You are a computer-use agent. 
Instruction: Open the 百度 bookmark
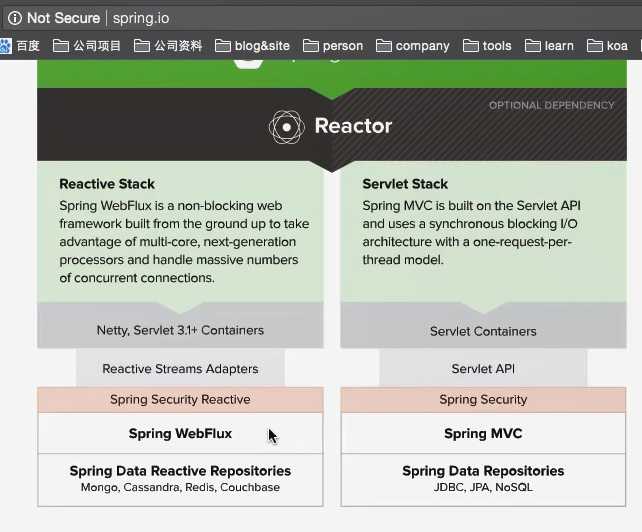20,45
